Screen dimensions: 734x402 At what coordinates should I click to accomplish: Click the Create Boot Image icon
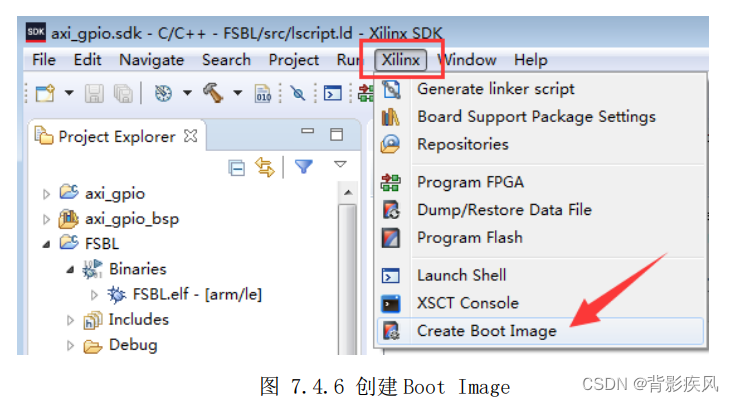pyautogui.click(x=391, y=331)
